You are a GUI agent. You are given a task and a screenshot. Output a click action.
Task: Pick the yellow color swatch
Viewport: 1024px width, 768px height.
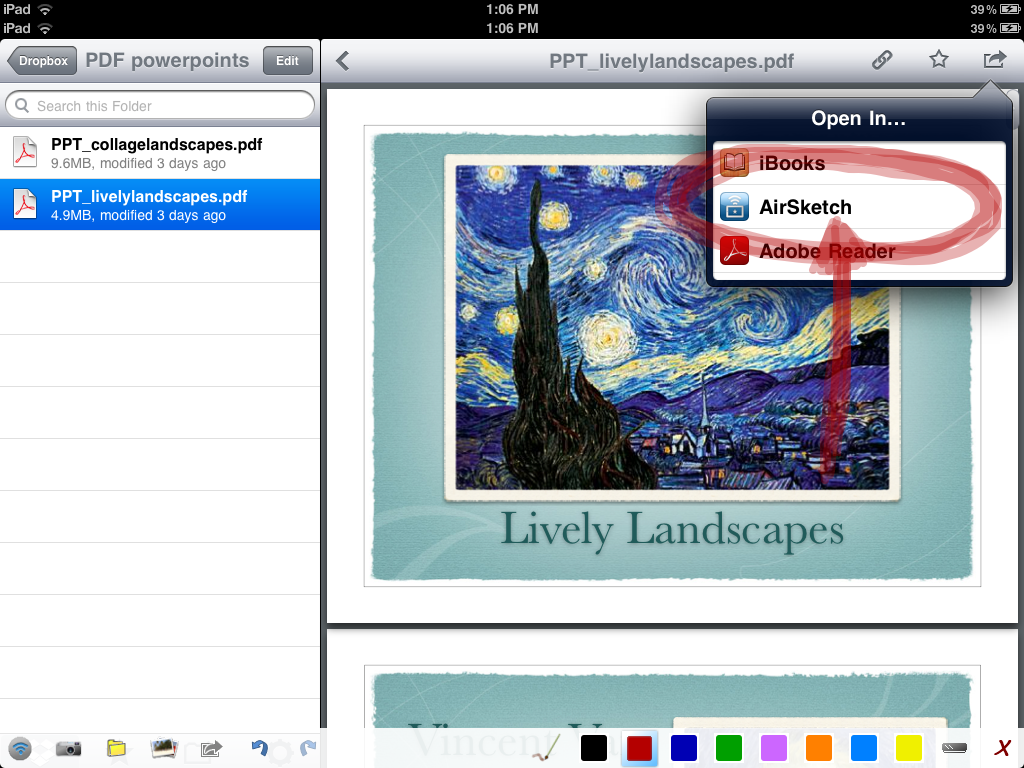pos(908,748)
